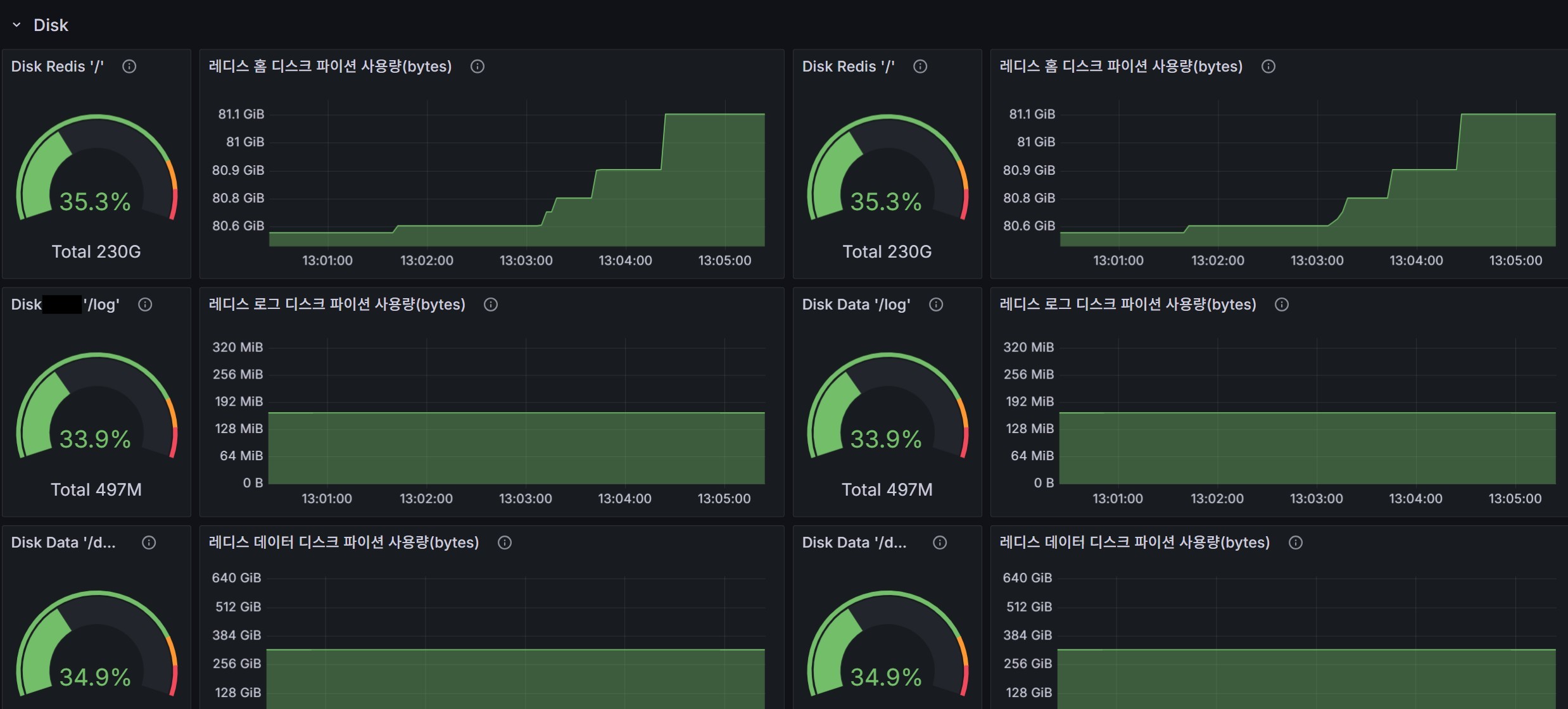Screen dimensions: 1568x709
Task: Click info icon on right Disk Redis '/' panel
Action: (920, 66)
